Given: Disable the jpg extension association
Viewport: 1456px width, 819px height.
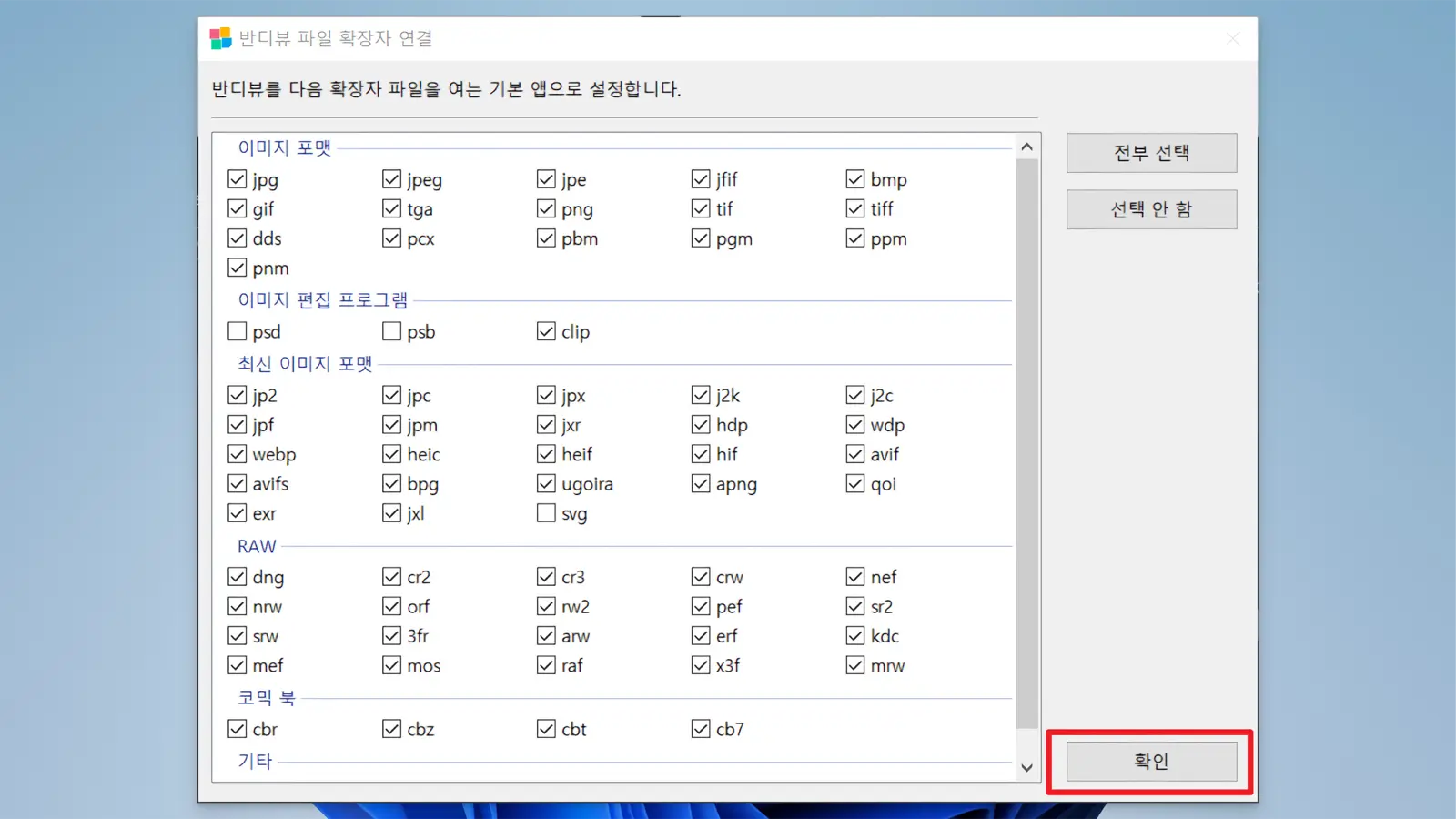Looking at the screenshot, I should tap(237, 178).
